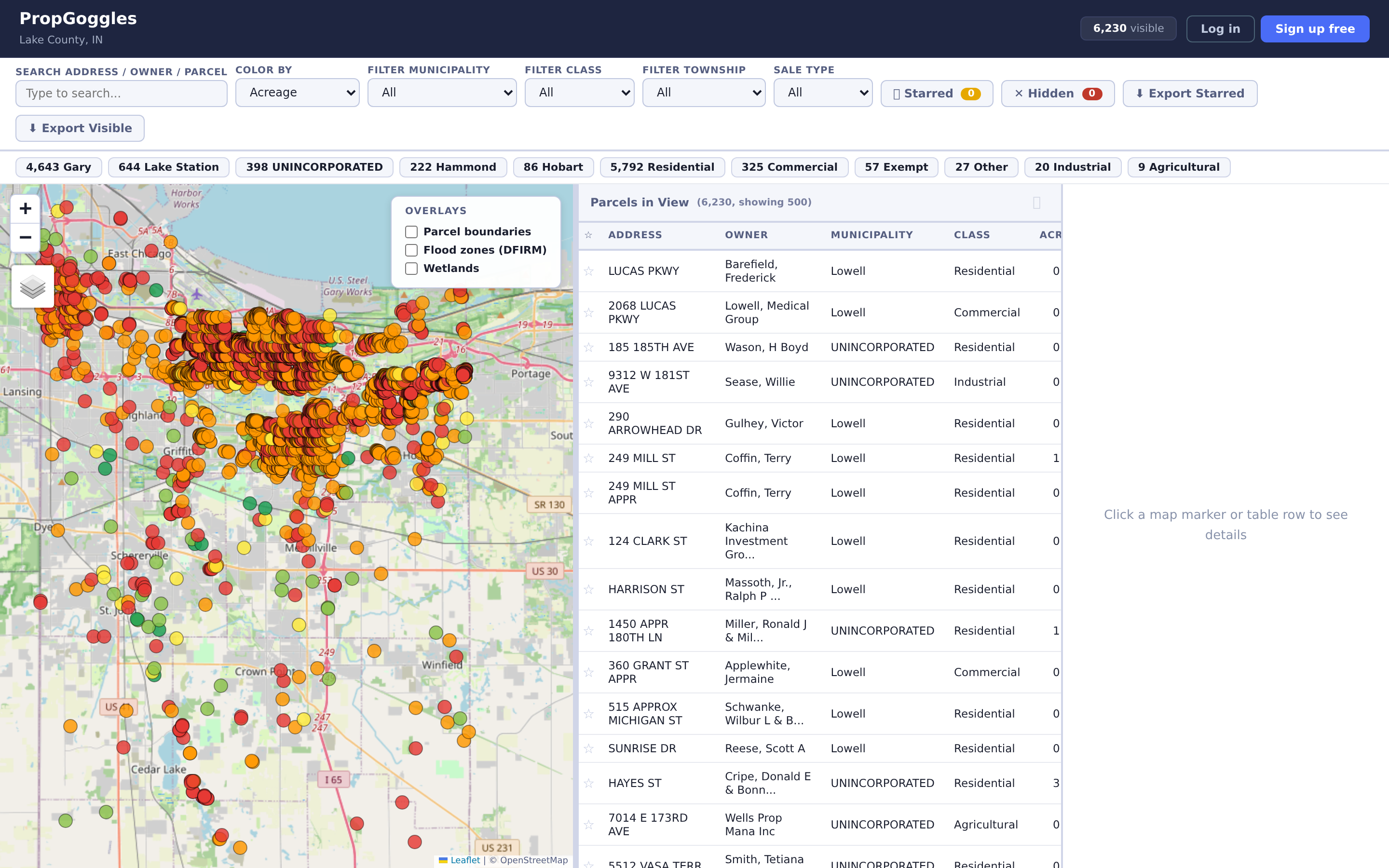This screenshot has width=1389, height=868.
Task: Sort by the MUNICIPALITY column header
Action: [x=872, y=235]
